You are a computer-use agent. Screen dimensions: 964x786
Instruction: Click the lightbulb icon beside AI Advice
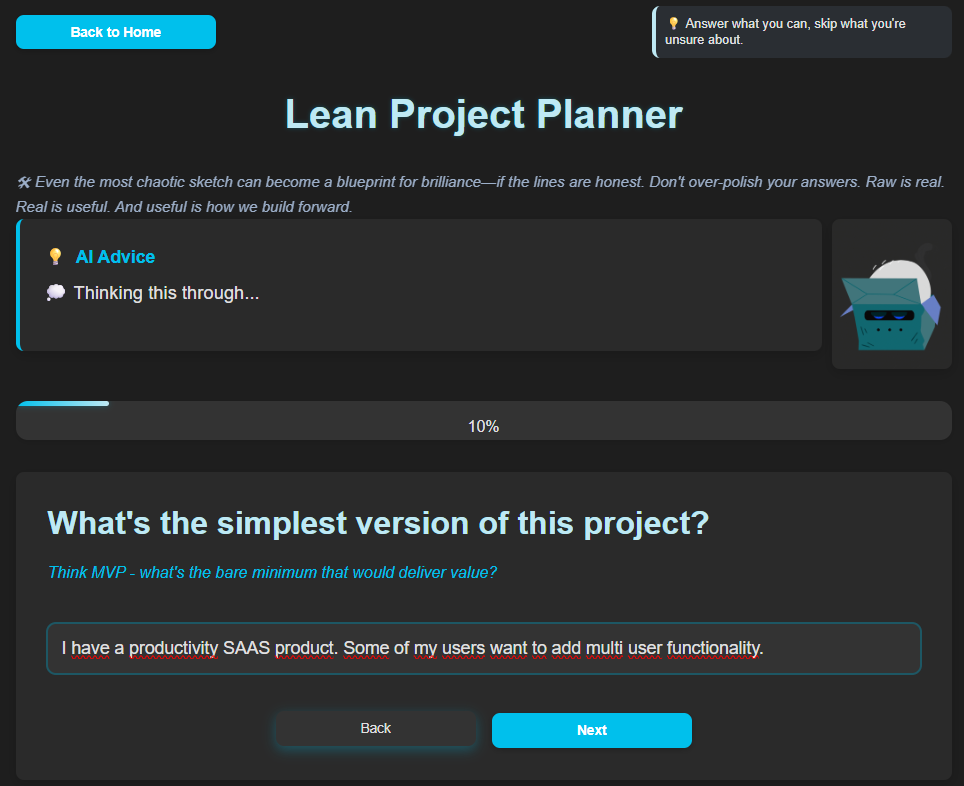pos(55,256)
